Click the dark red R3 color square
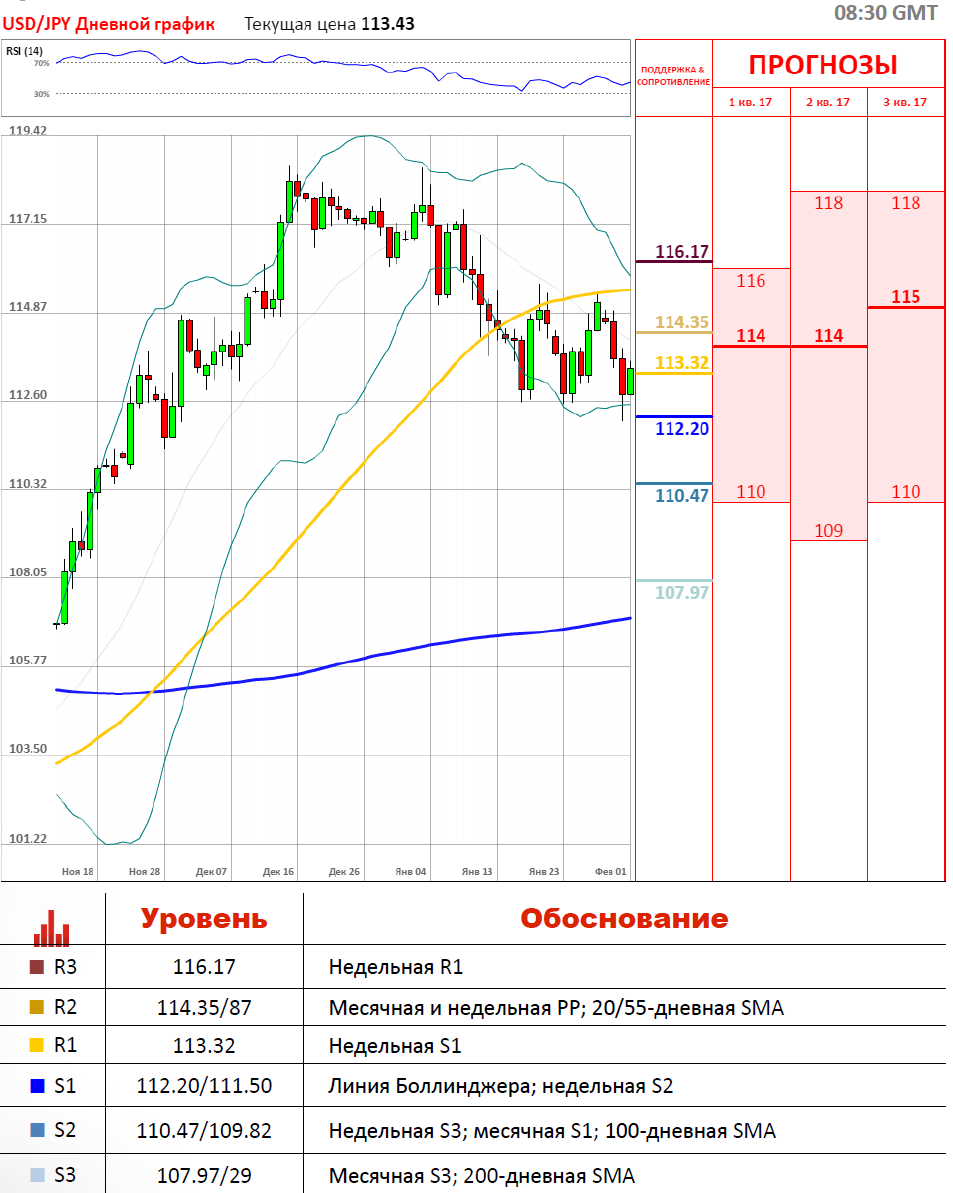The height and width of the screenshot is (1193, 953). [x=37, y=967]
